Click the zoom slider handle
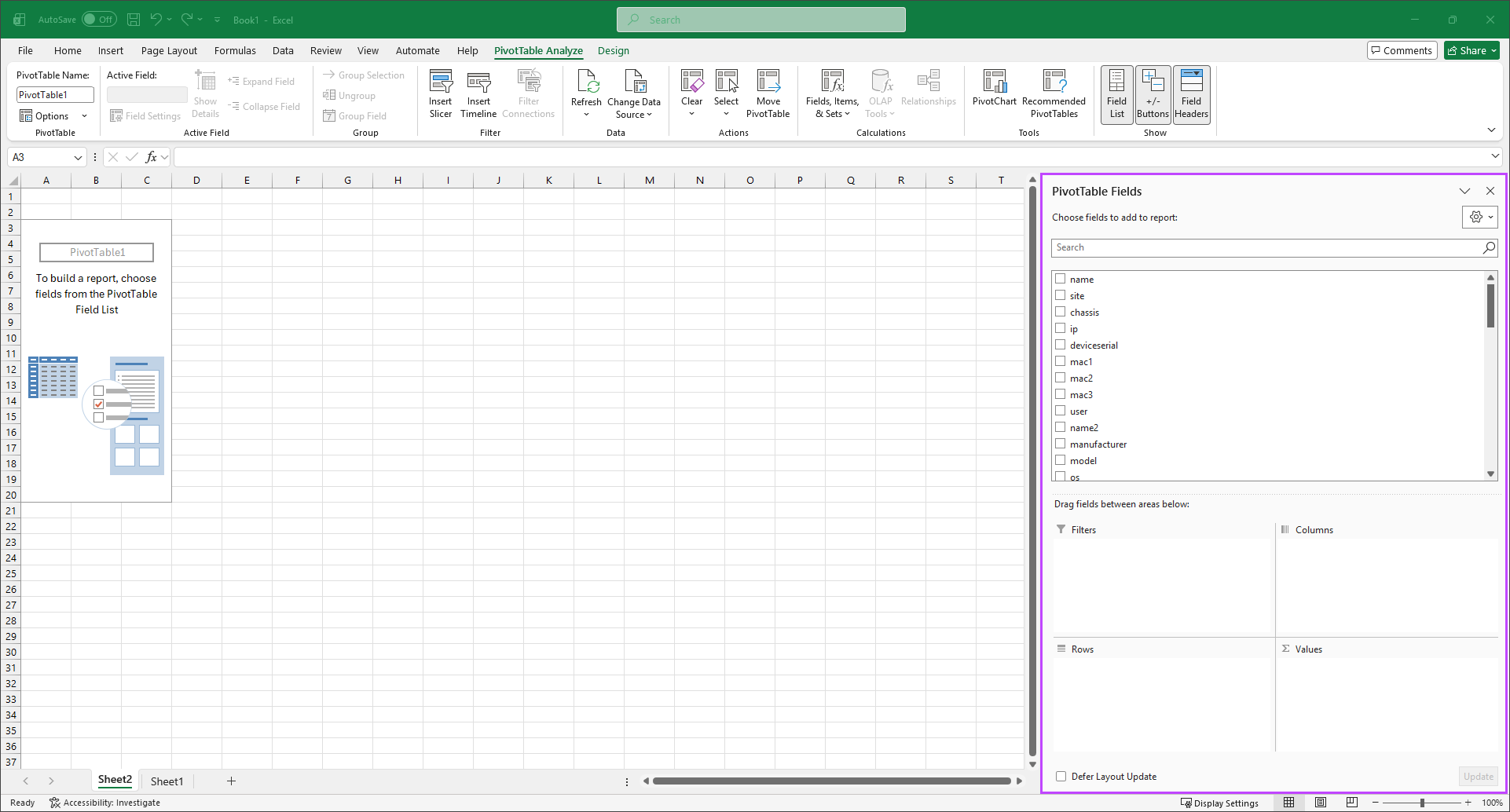This screenshot has height=812, width=1510. tap(1422, 803)
